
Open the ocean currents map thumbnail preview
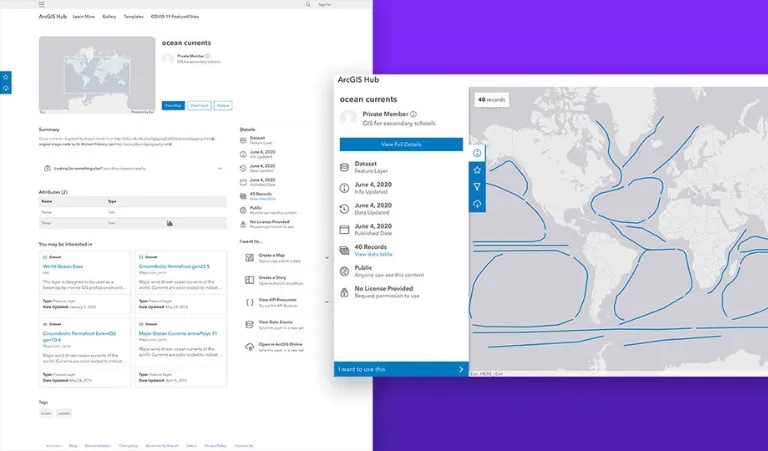[x=97, y=75]
